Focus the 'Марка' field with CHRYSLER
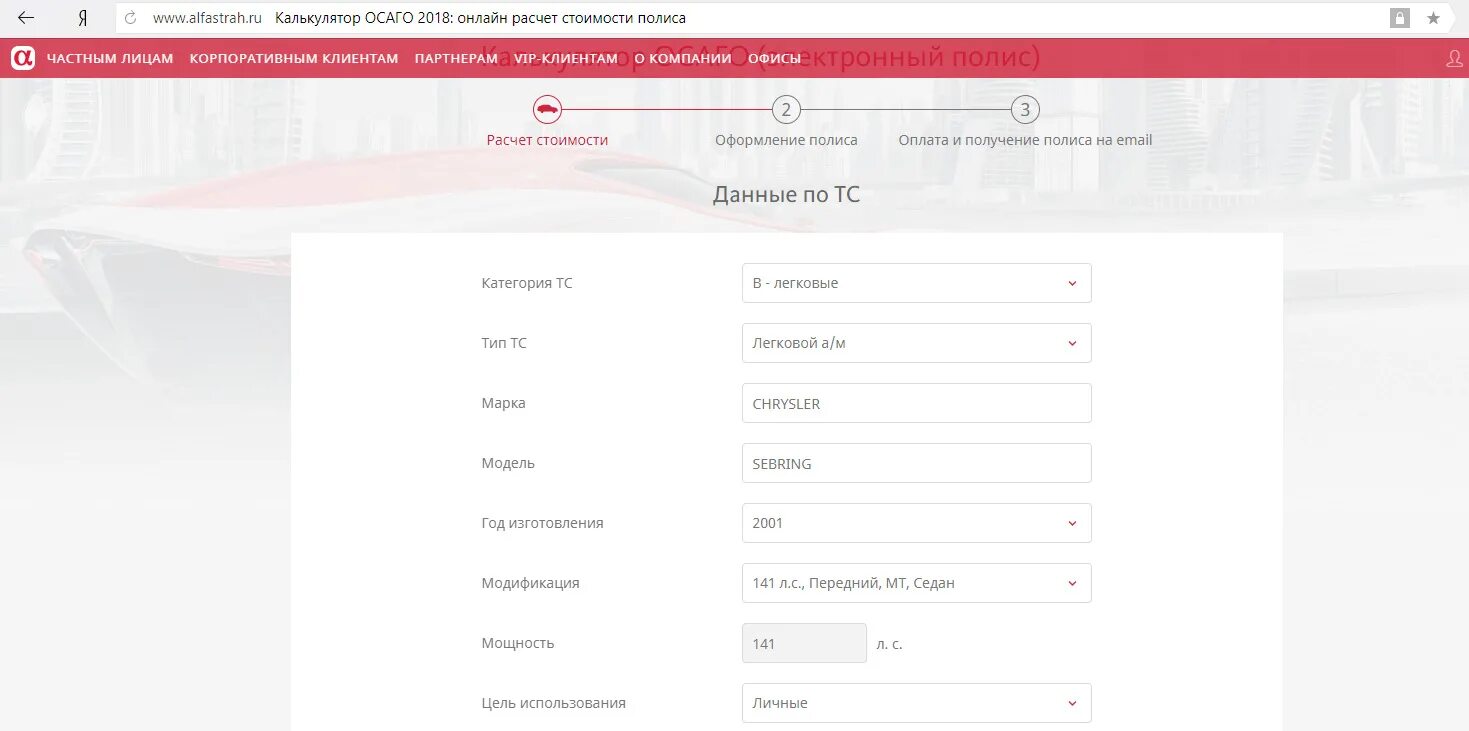This screenshot has width=1469, height=731. tap(917, 403)
